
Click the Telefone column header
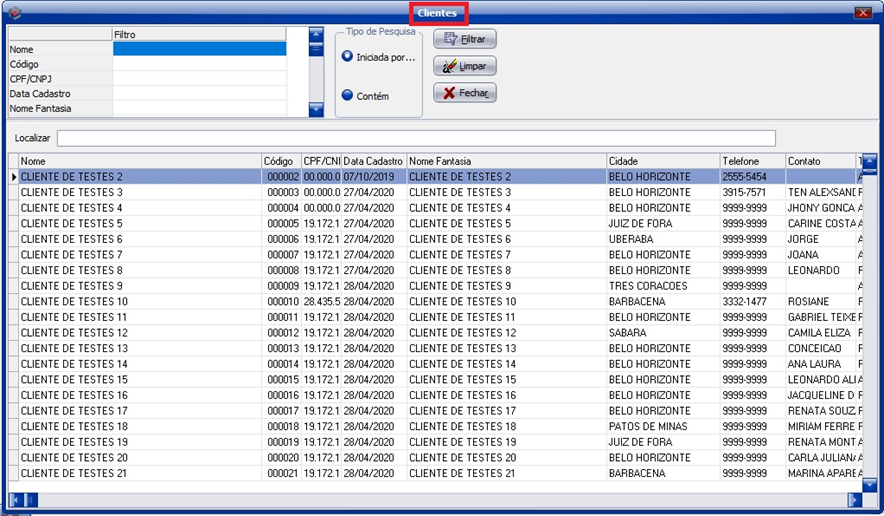click(x=751, y=161)
